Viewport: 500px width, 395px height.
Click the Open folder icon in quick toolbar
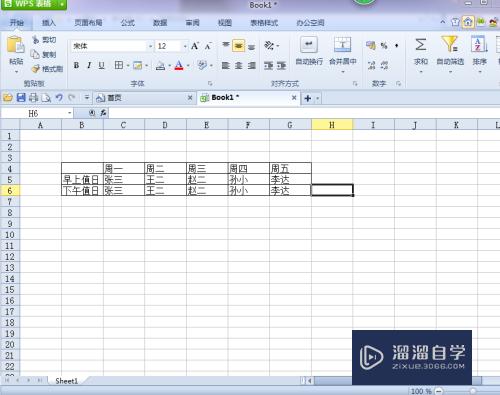point(8,98)
